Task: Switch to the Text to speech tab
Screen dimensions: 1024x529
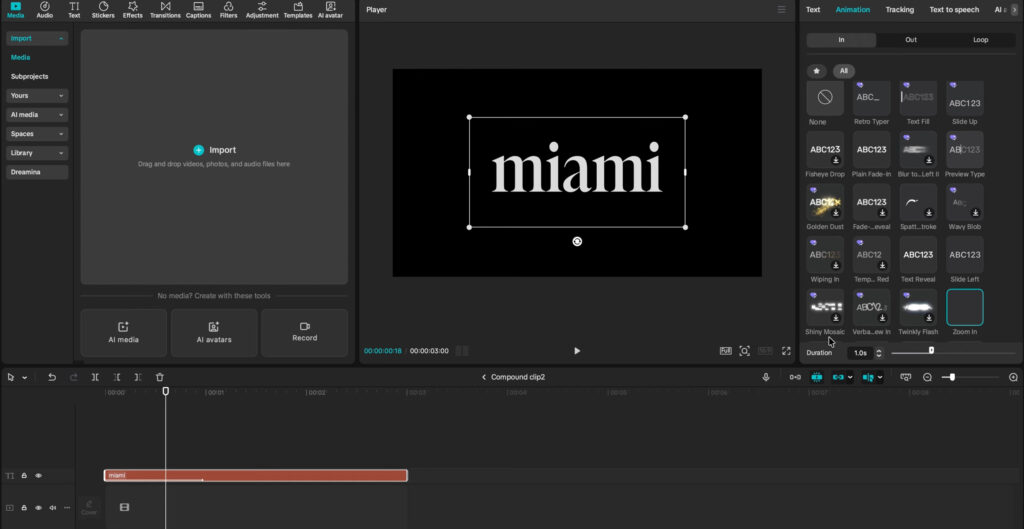Action: [x=954, y=10]
